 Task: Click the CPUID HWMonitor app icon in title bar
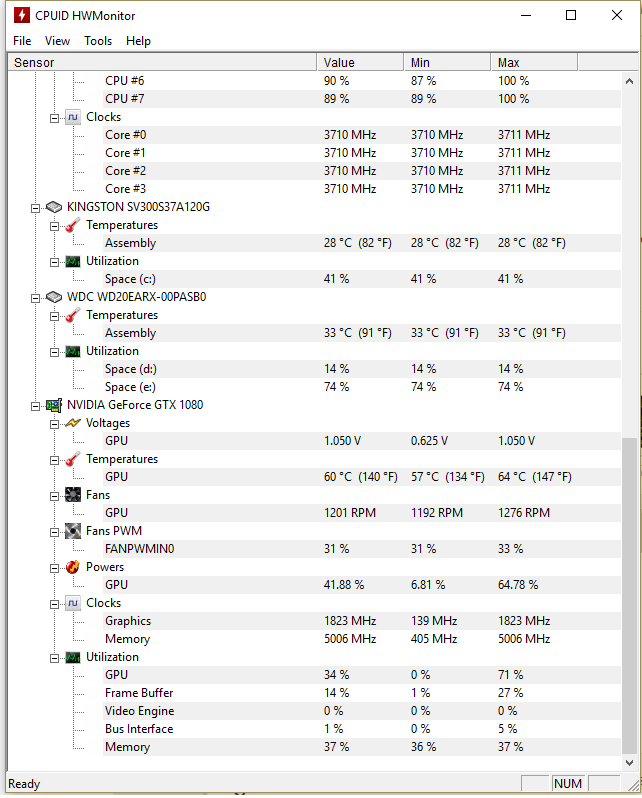(x=21, y=15)
